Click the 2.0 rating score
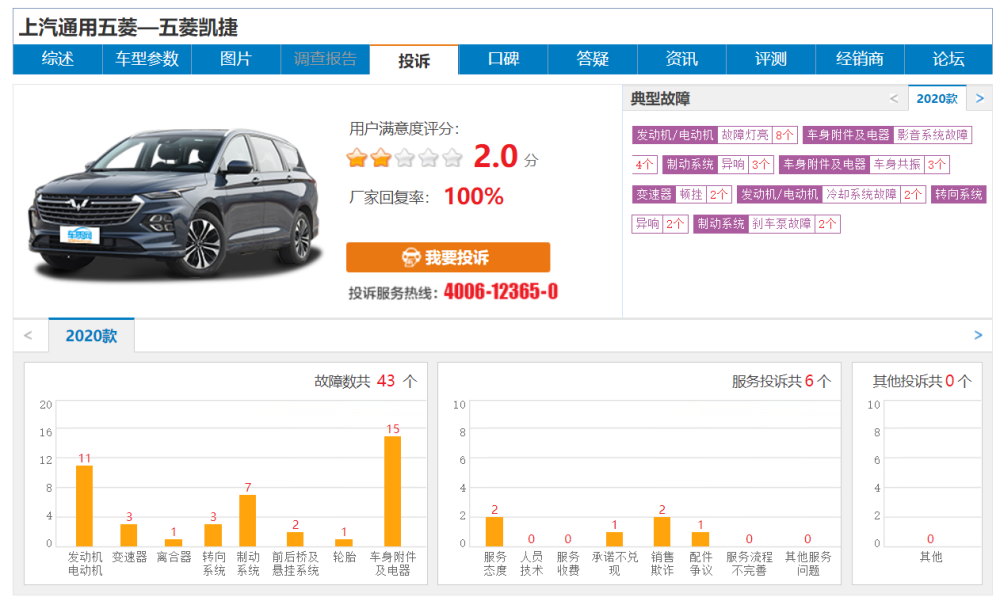This screenshot has width=1000, height=601. click(495, 156)
